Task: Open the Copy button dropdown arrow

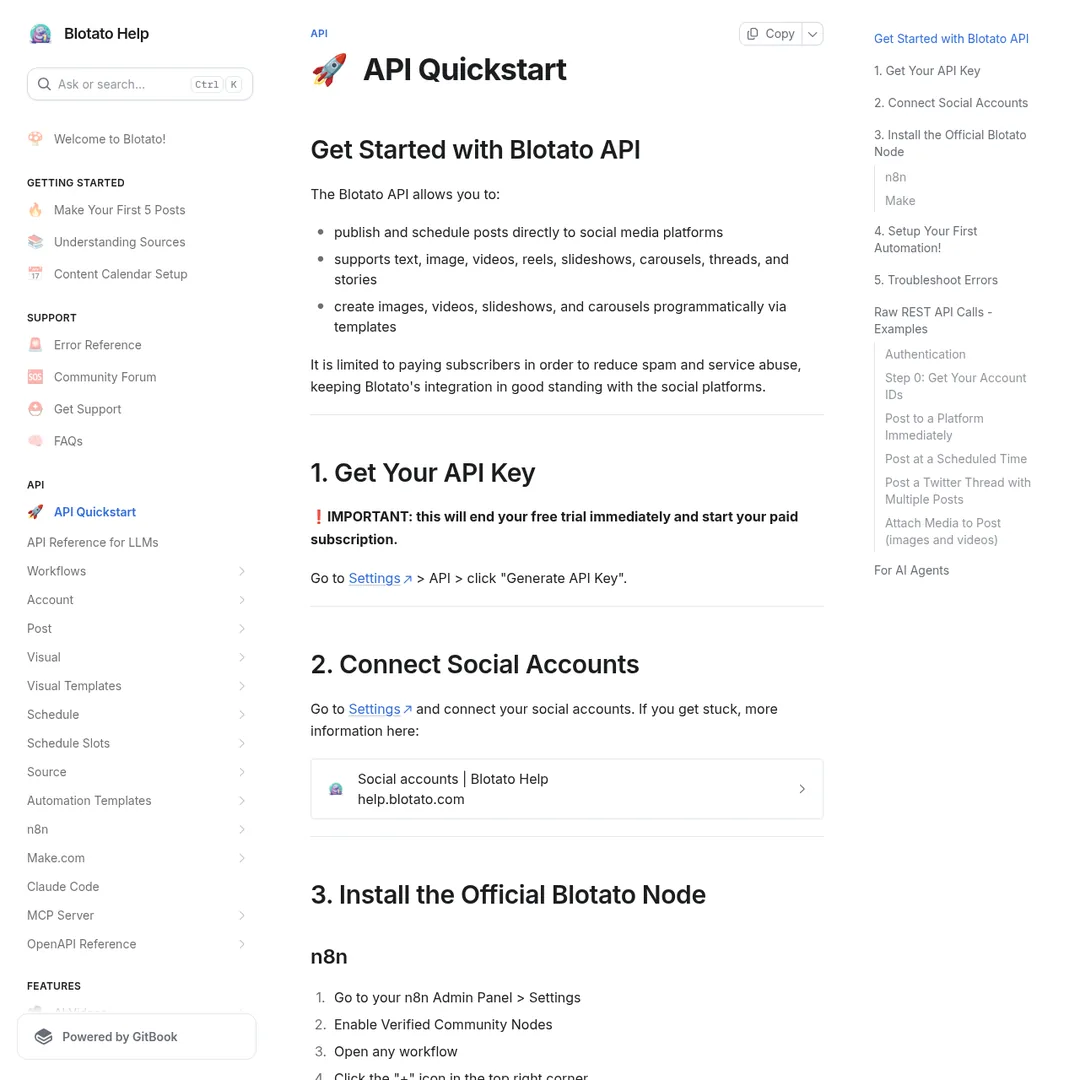Action: [x=812, y=33]
